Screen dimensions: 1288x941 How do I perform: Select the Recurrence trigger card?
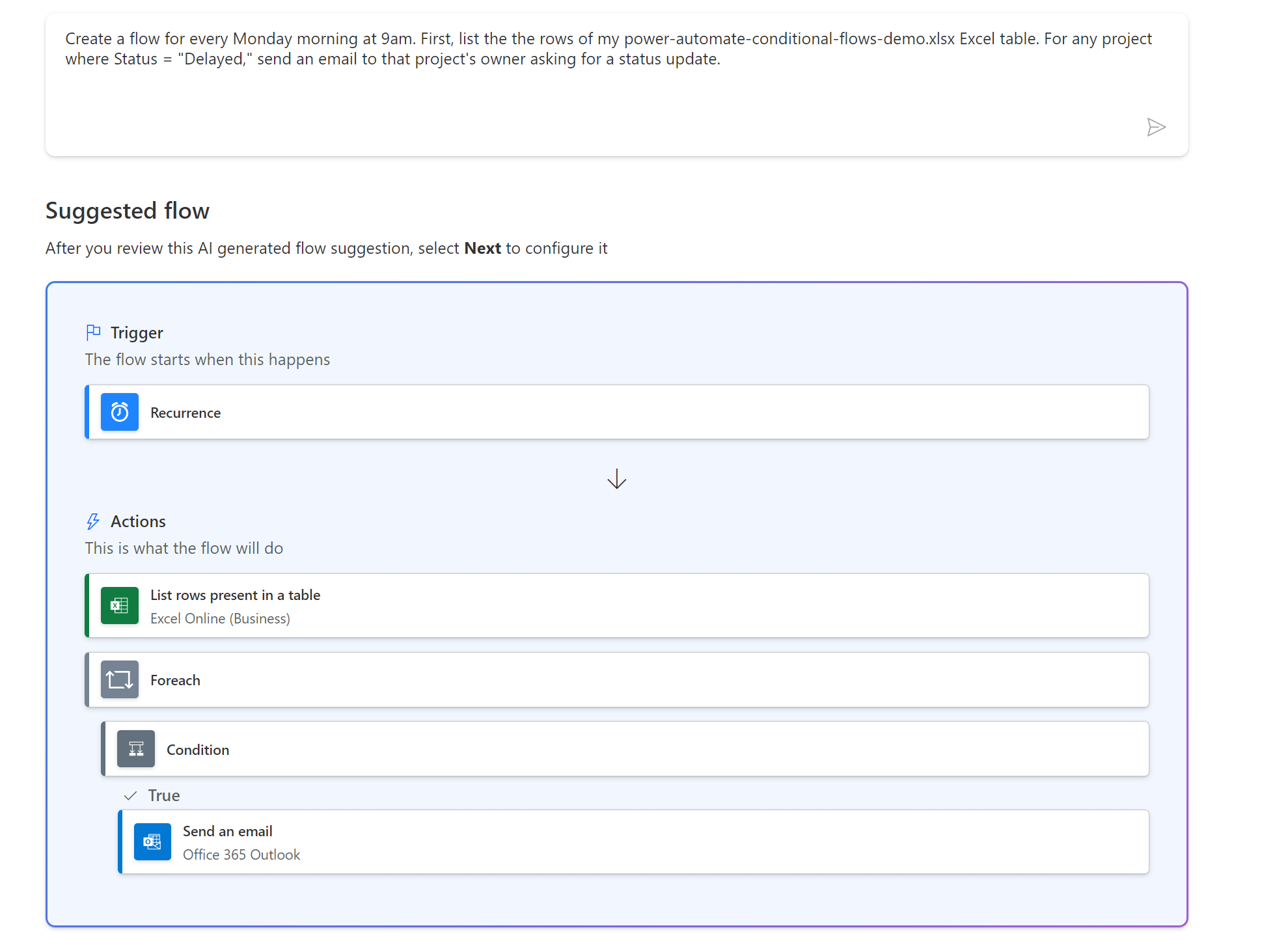617,412
